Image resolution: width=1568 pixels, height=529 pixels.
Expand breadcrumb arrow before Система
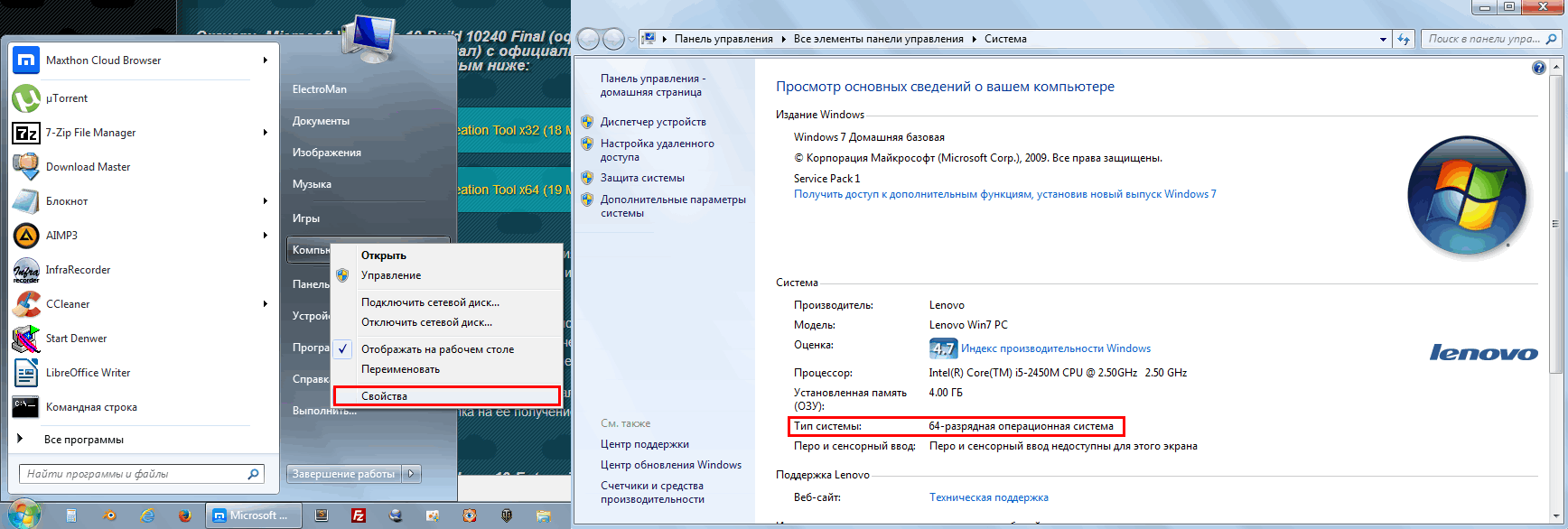coord(975,39)
